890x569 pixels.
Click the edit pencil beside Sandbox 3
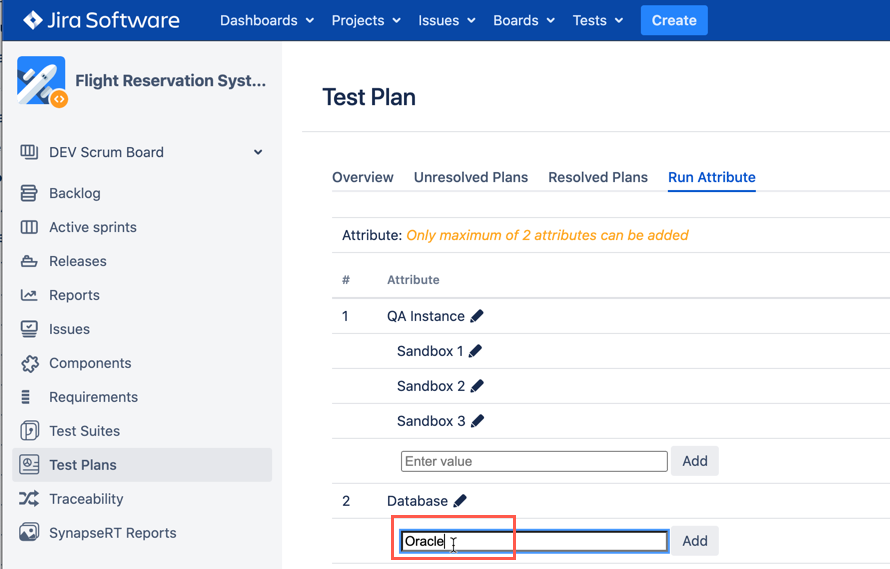pos(477,421)
